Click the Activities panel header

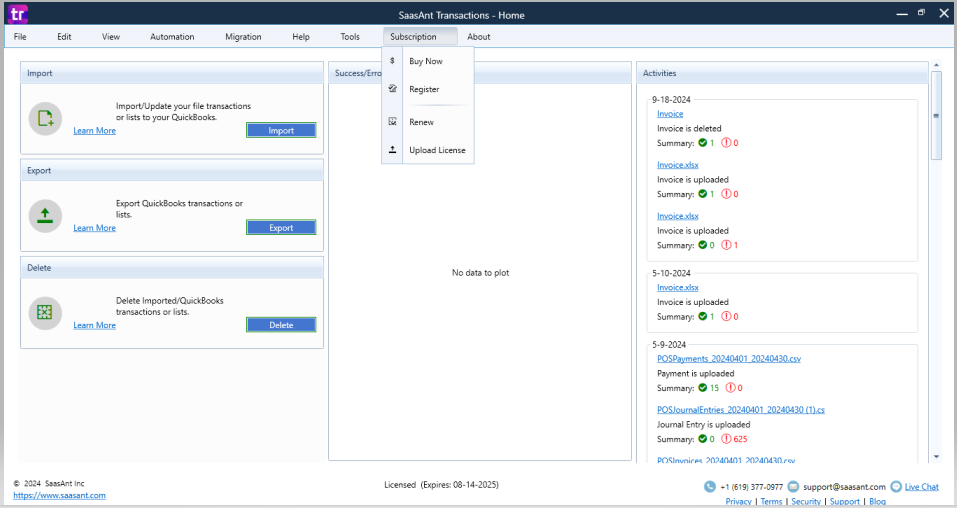click(x=781, y=73)
